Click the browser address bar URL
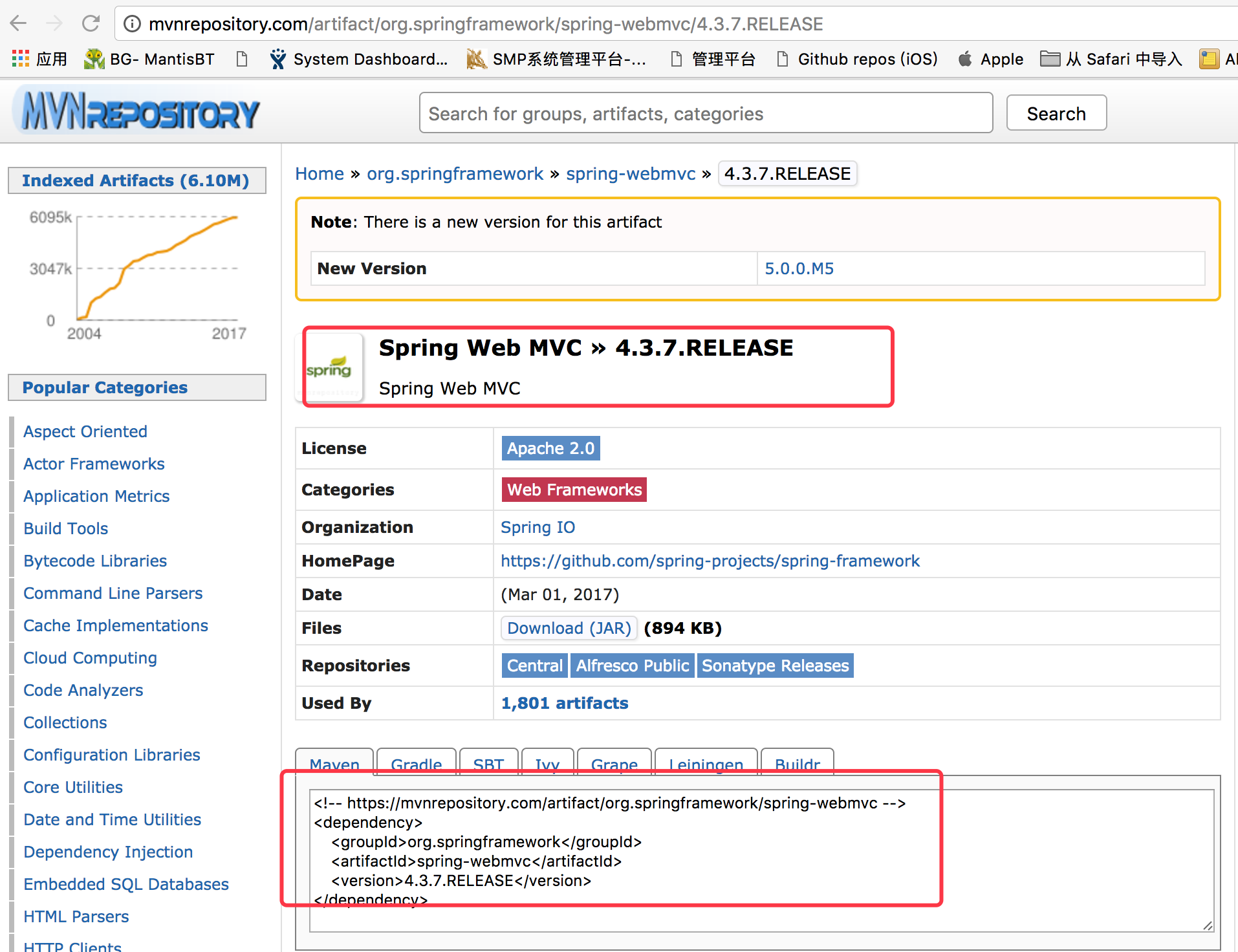 [x=486, y=24]
